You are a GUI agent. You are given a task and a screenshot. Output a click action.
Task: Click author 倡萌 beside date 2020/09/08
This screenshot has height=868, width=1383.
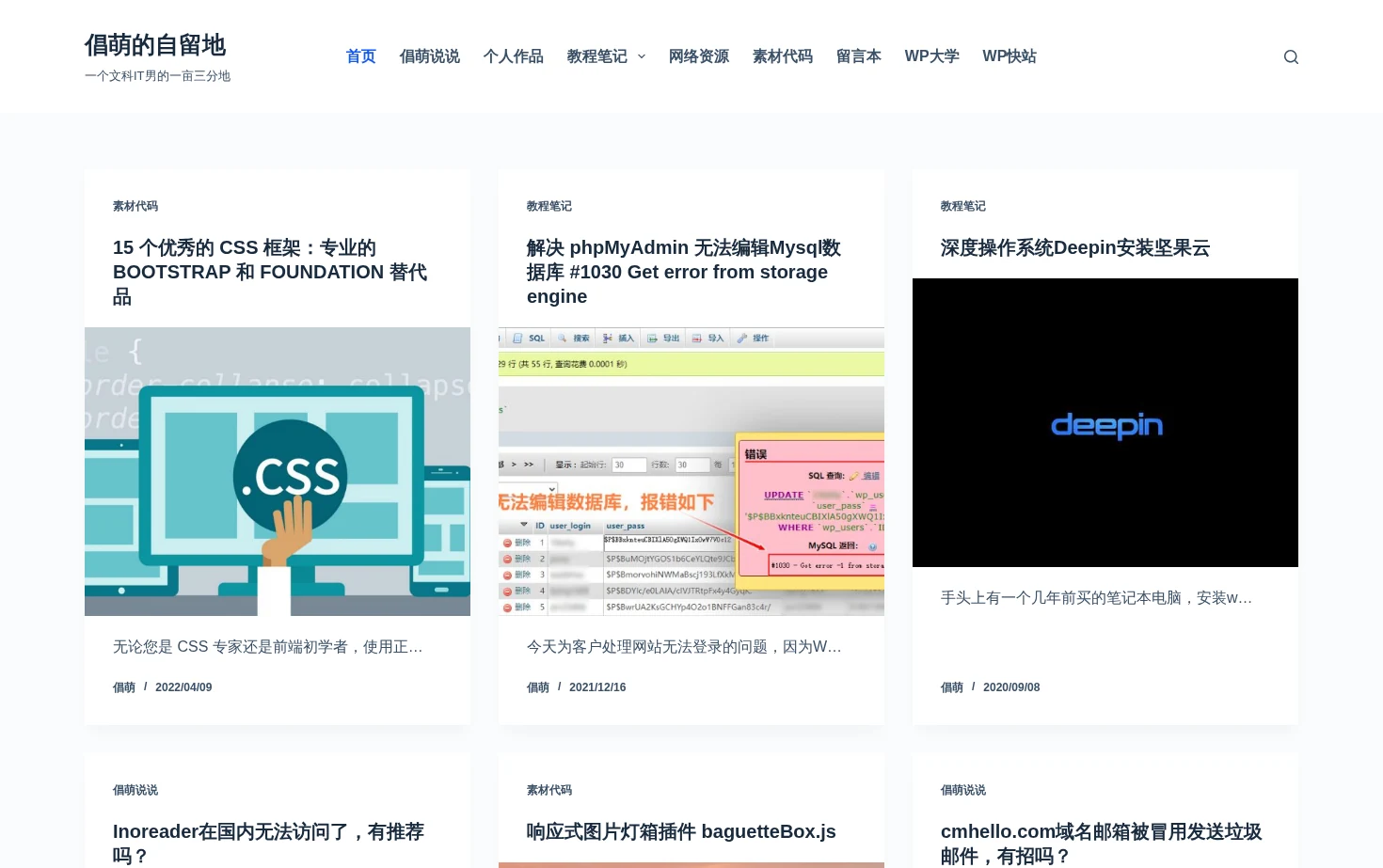coord(952,687)
